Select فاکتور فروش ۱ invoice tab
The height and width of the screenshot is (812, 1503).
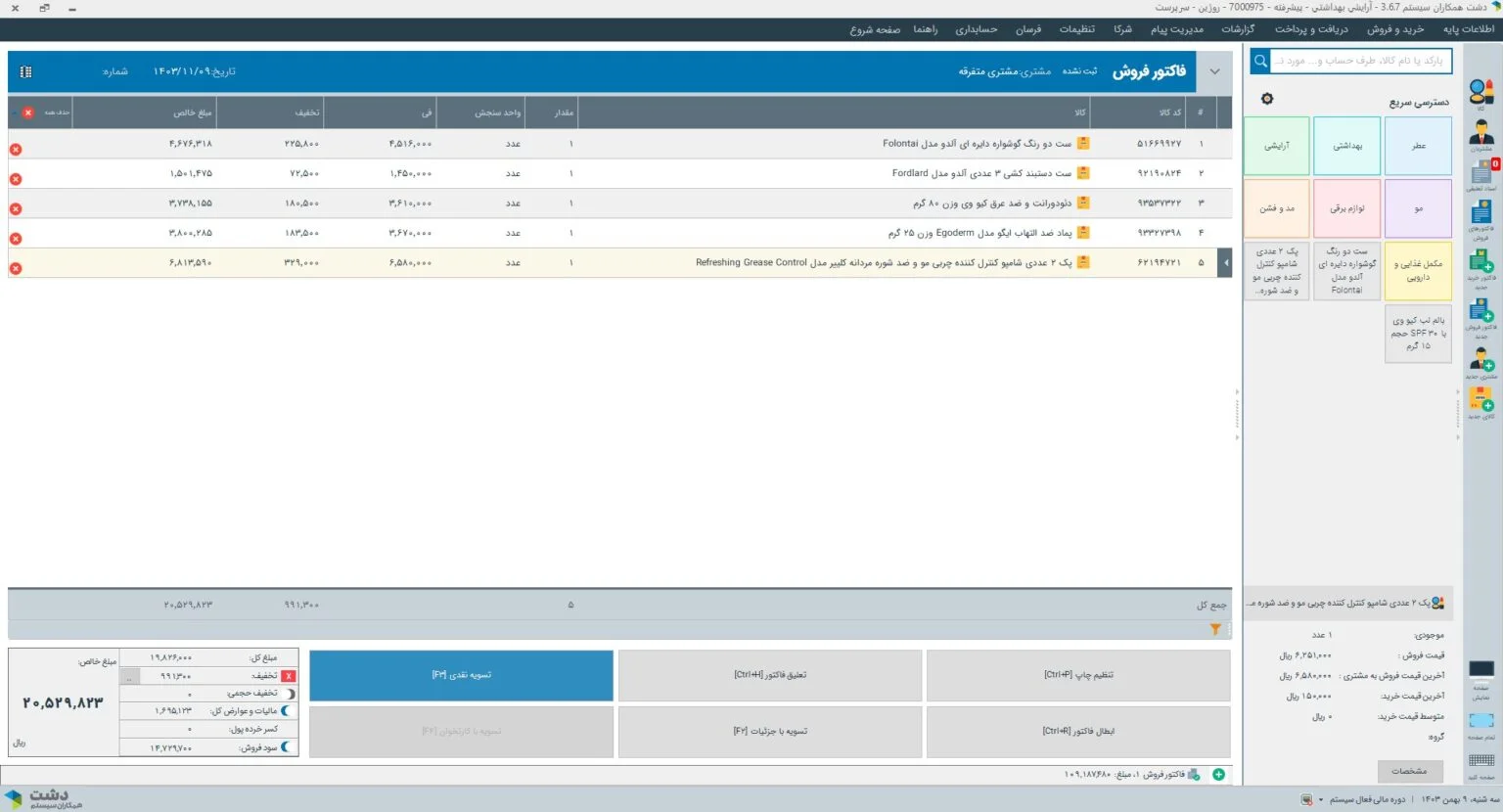click(x=1132, y=774)
